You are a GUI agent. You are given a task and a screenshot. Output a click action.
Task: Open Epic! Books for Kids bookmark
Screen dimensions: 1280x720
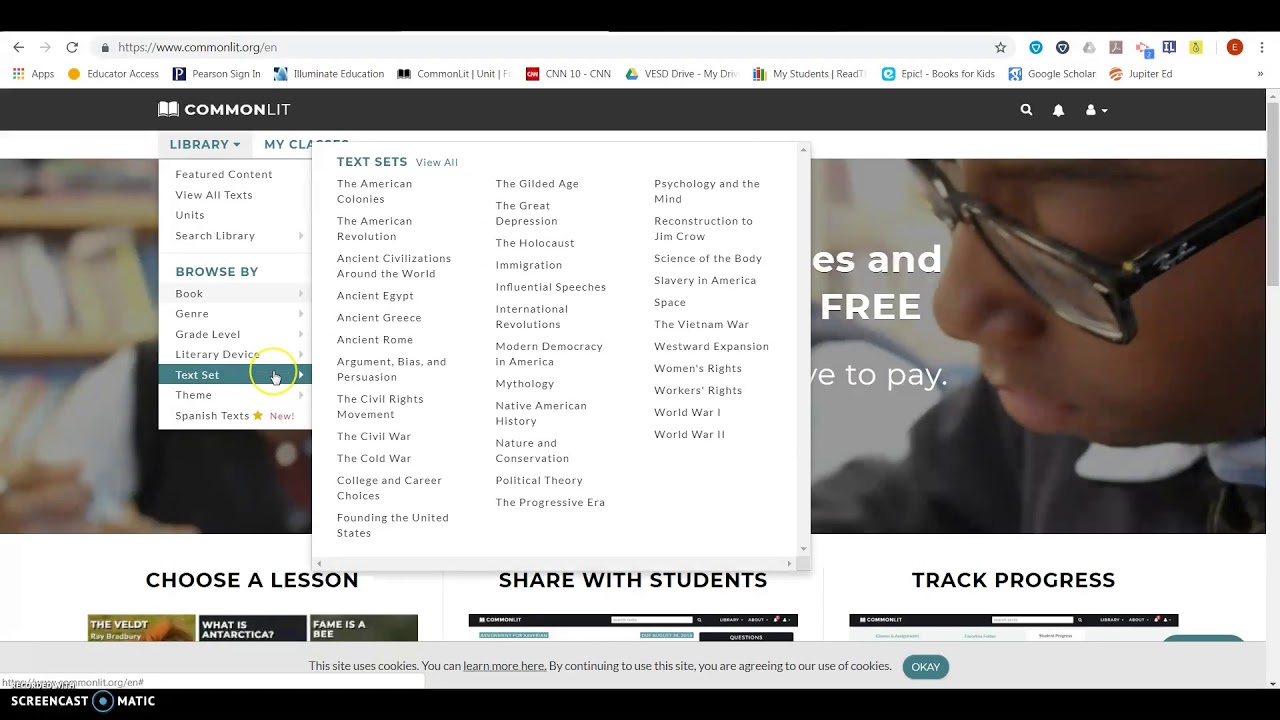(x=938, y=74)
